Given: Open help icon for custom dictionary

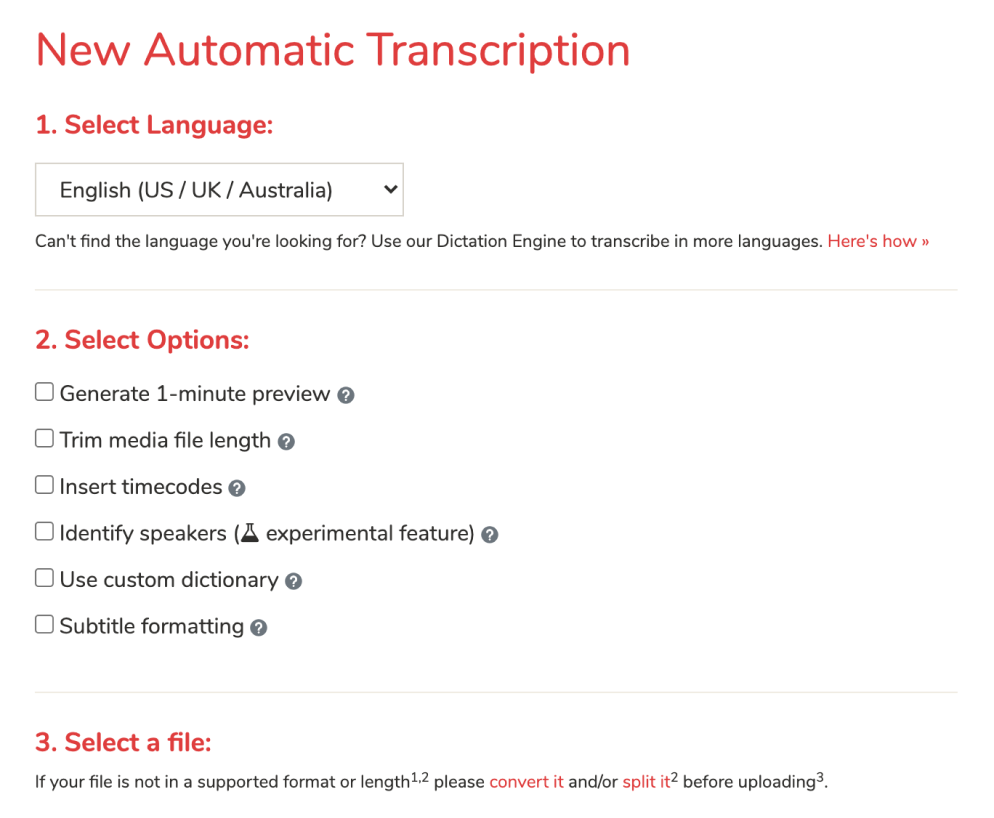Looking at the screenshot, I should (x=294, y=581).
